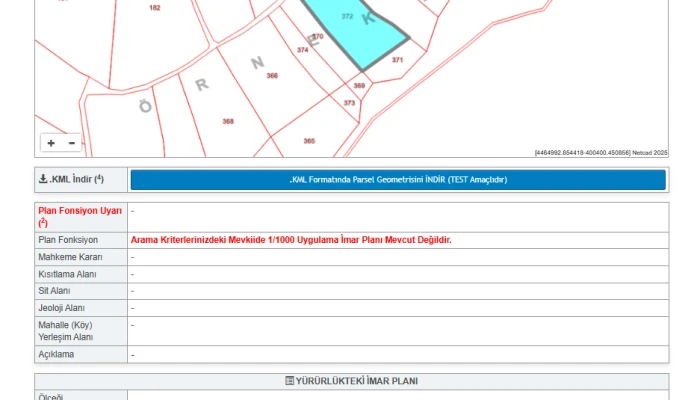This screenshot has height=400, width=700.
Task: Zoom in the map with plus button
Action: tap(51, 144)
